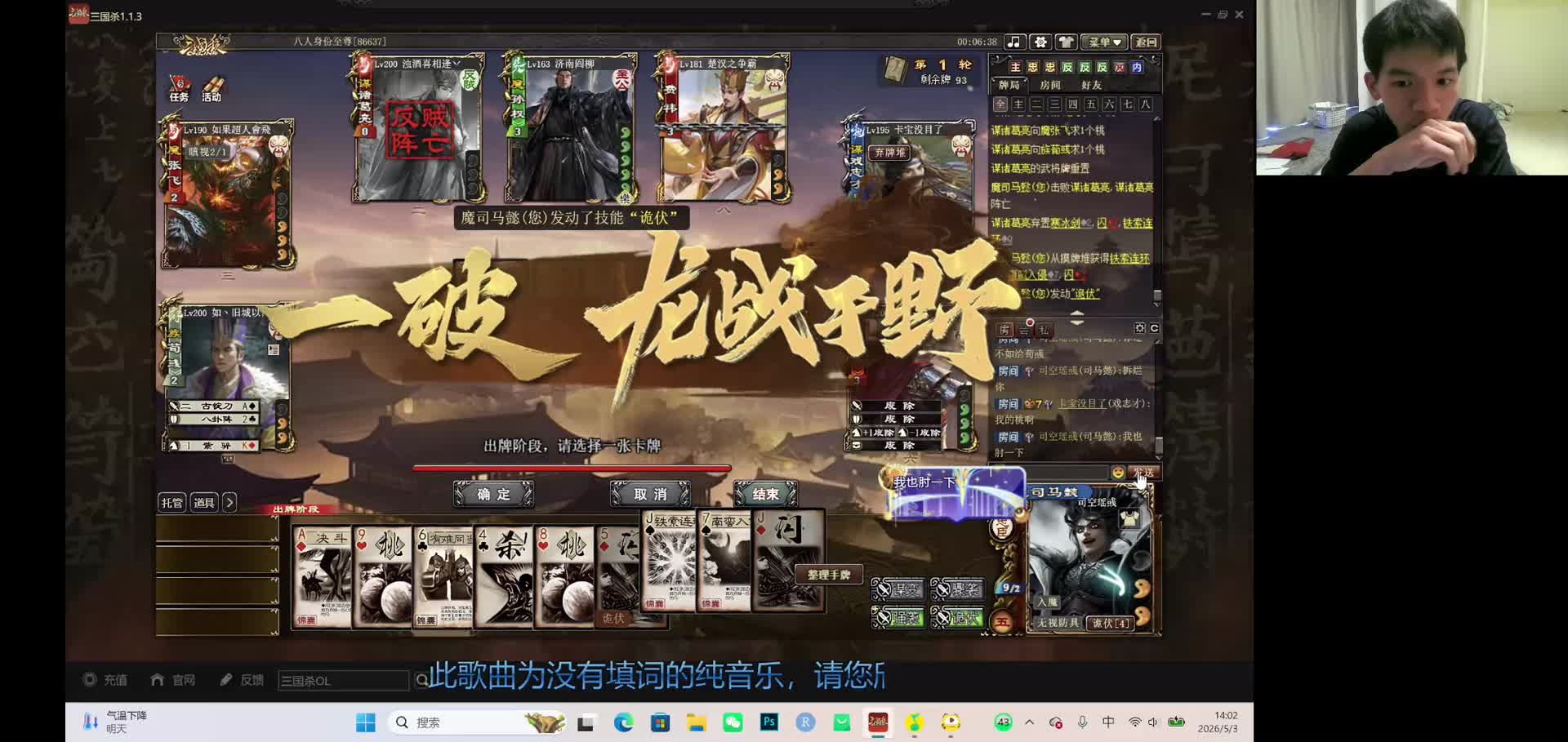Image resolution: width=1568 pixels, height=742 pixels.
Task: Open the 任务 quest icon
Action: pos(179,89)
